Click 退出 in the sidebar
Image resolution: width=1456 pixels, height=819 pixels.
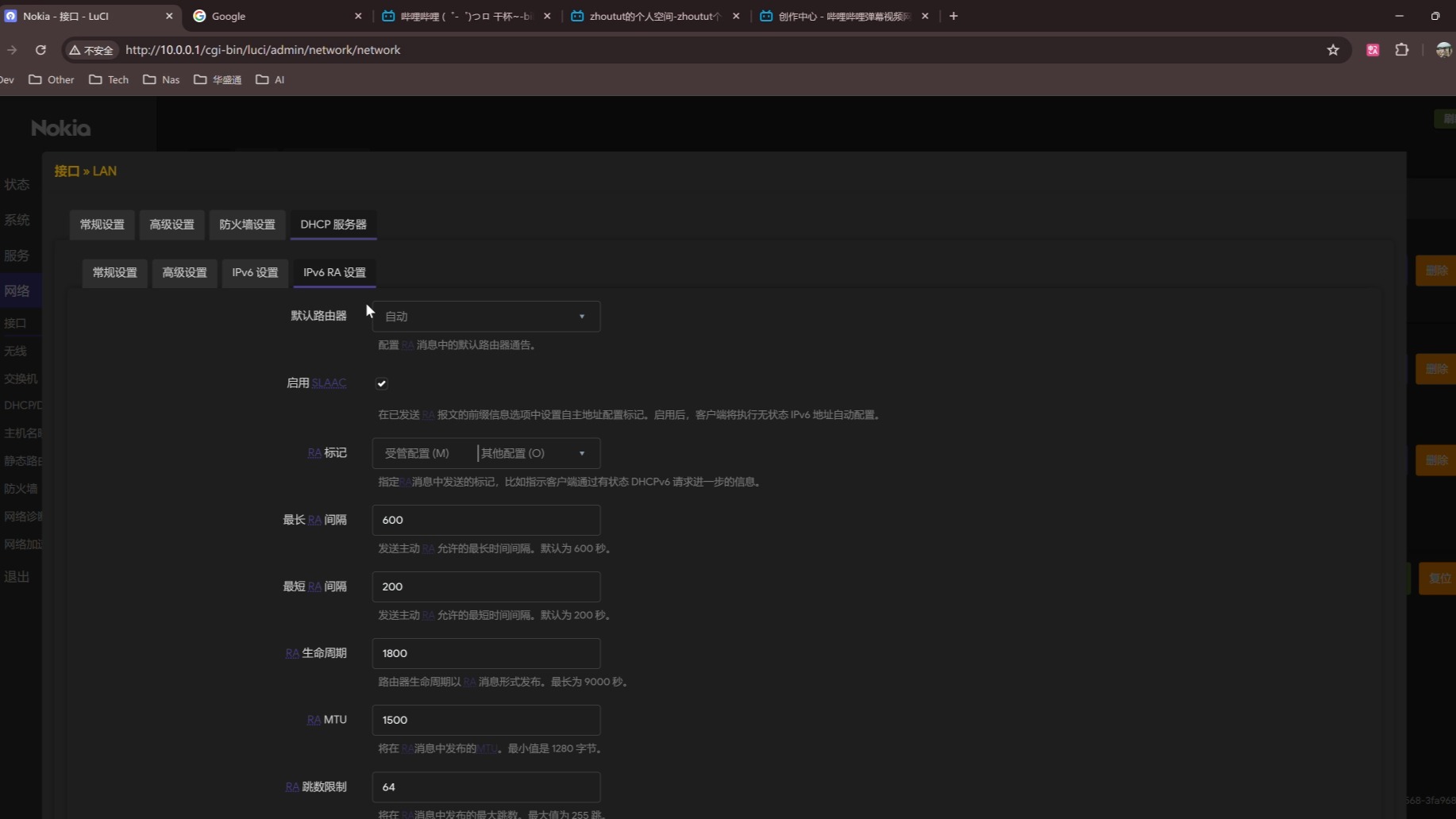(17, 577)
